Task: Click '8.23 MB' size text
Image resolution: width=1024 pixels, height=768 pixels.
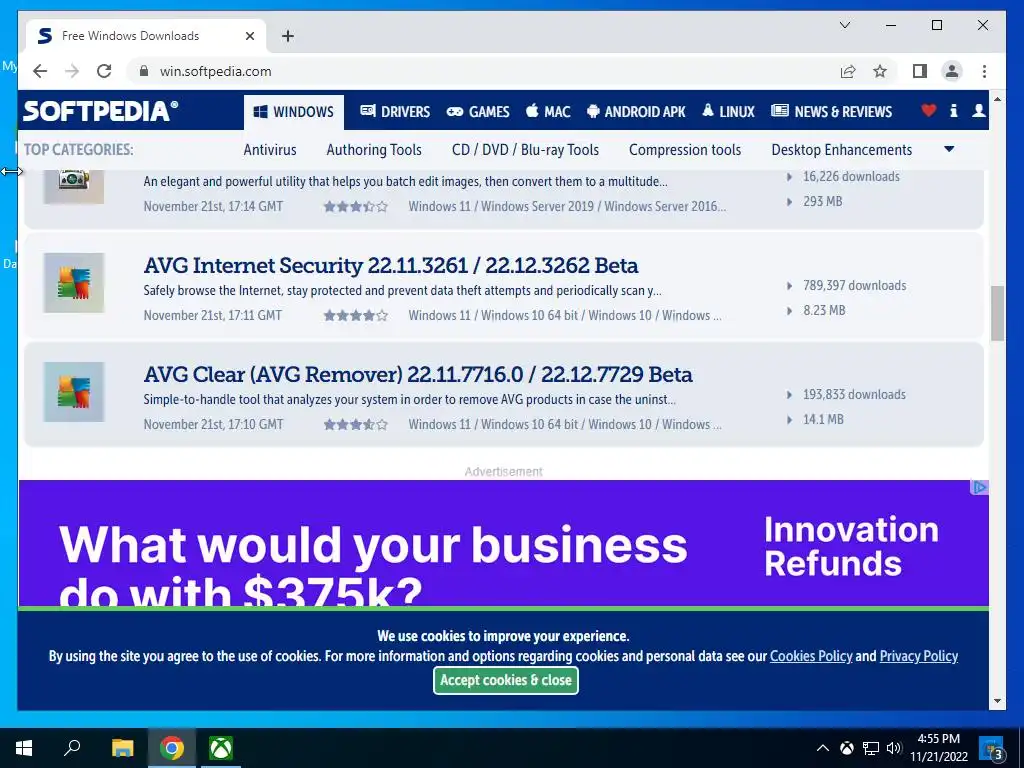Action: [x=824, y=310]
